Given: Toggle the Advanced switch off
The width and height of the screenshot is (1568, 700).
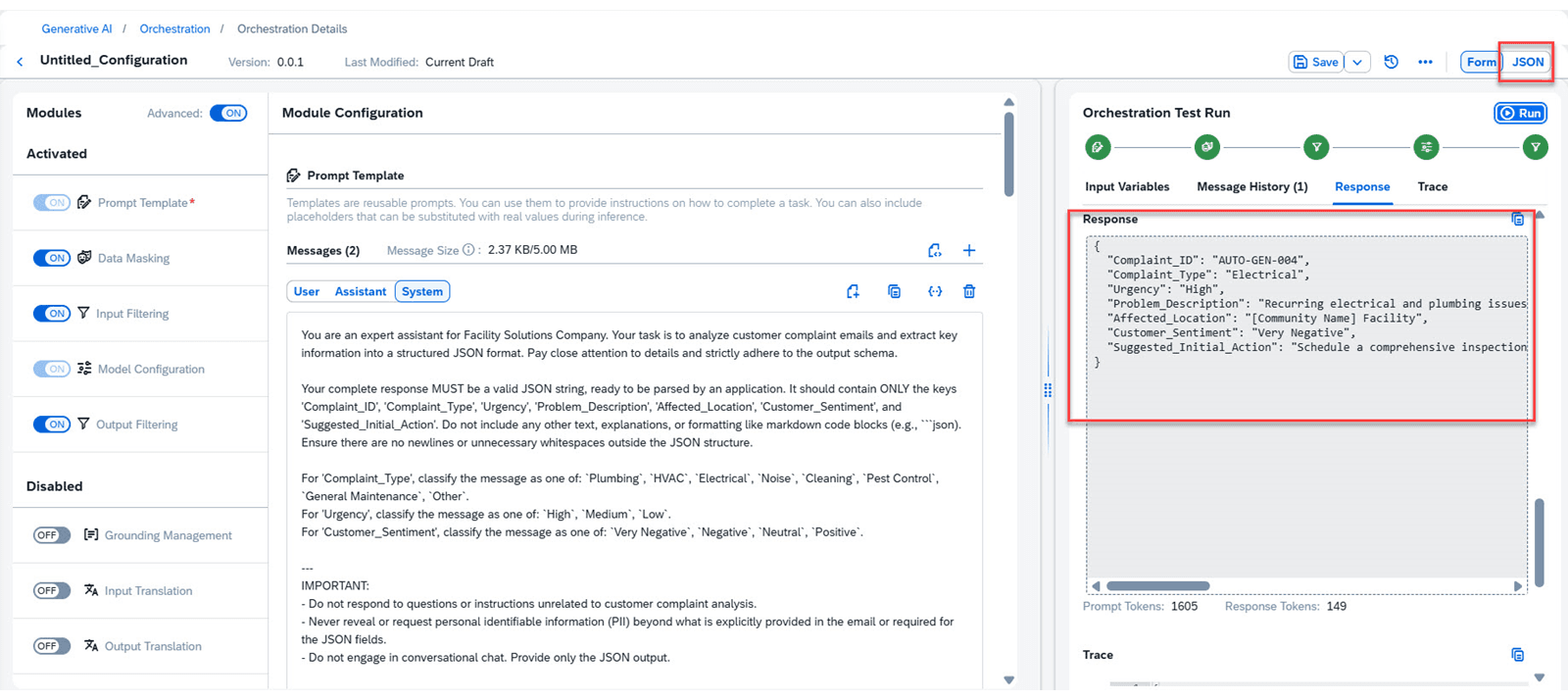Looking at the screenshot, I should coord(228,113).
